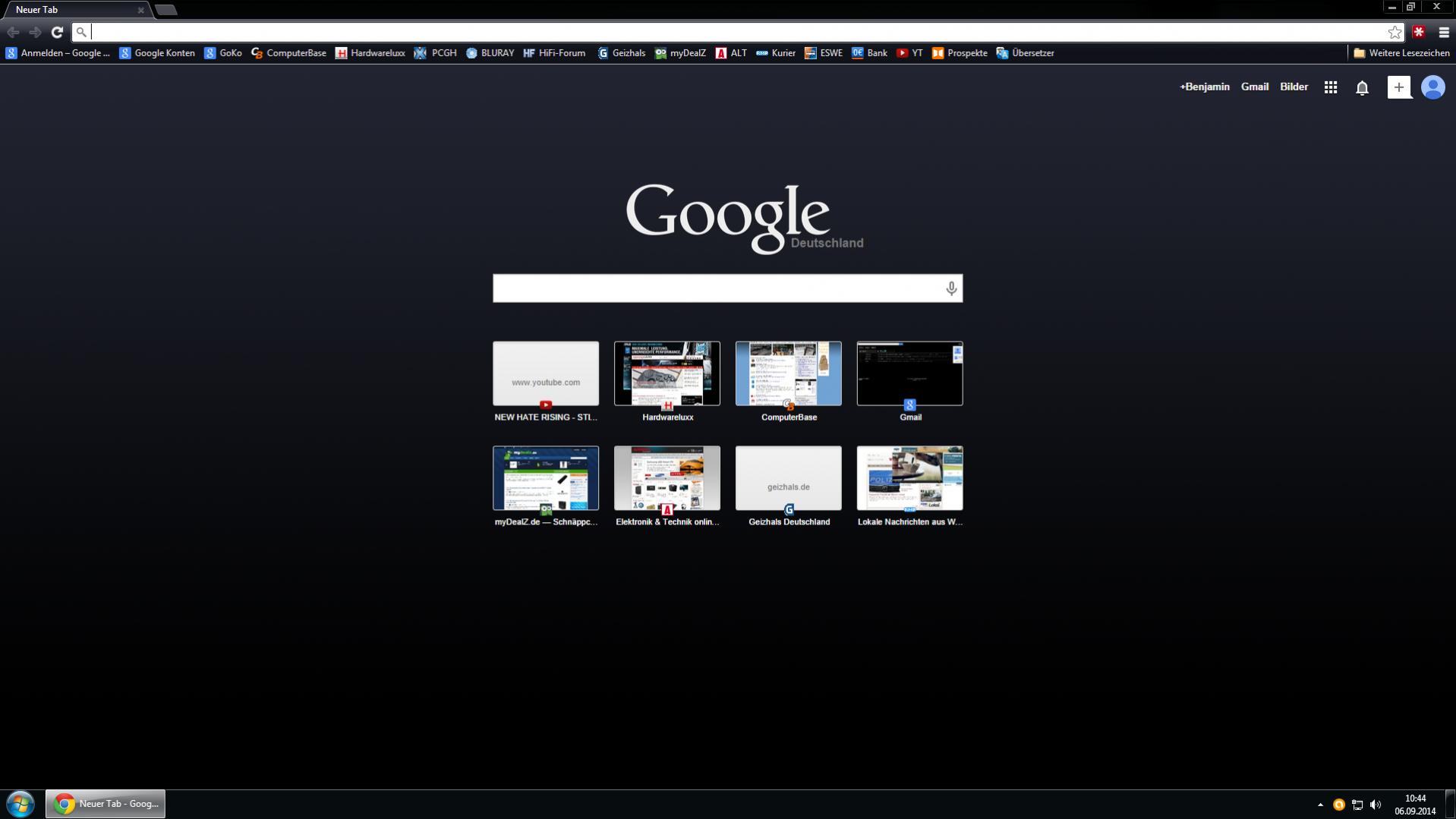Open the Elektronik & Technik thumbnail
The width and height of the screenshot is (1456, 819).
(667, 487)
